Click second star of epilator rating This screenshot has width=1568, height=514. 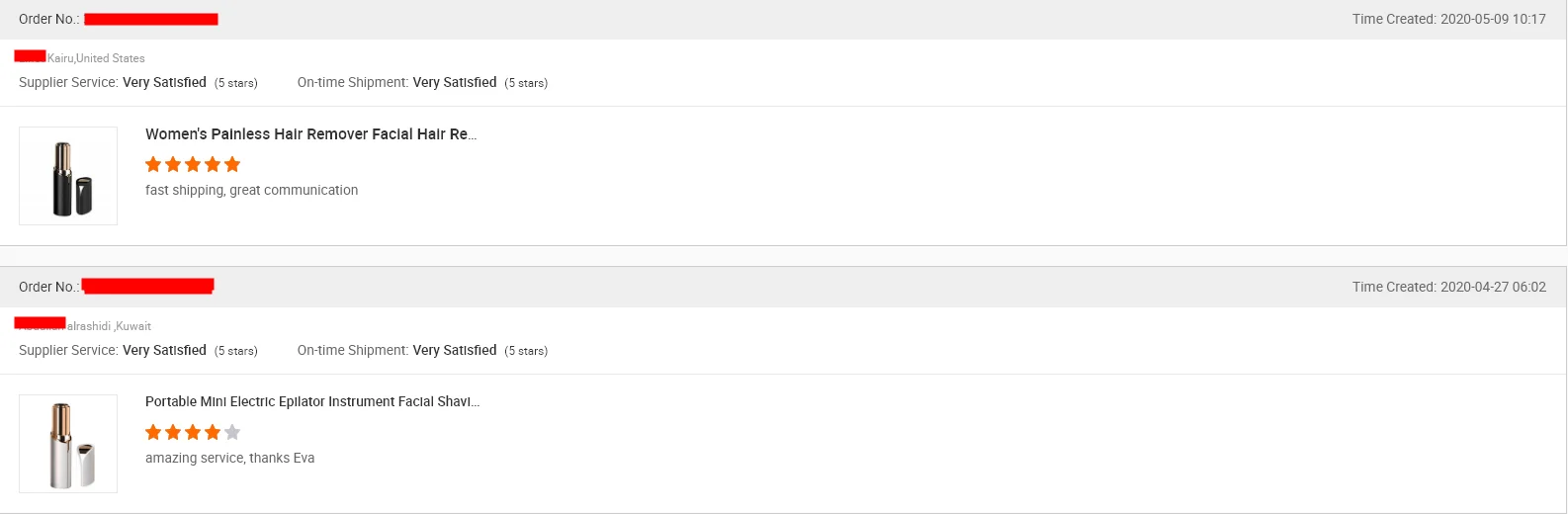point(173,432)
